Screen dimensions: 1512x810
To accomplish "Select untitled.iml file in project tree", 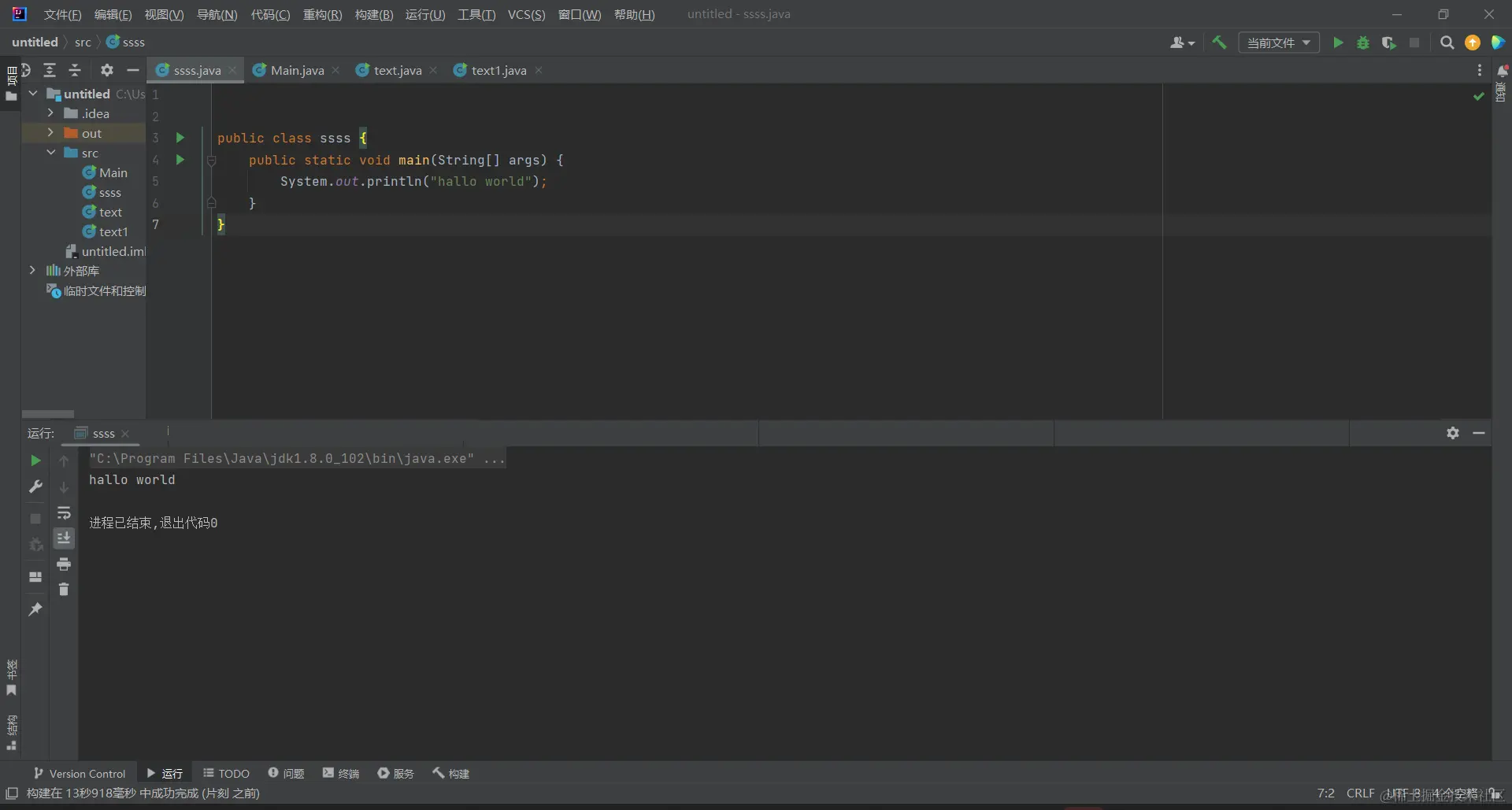I will click(106, 251).
